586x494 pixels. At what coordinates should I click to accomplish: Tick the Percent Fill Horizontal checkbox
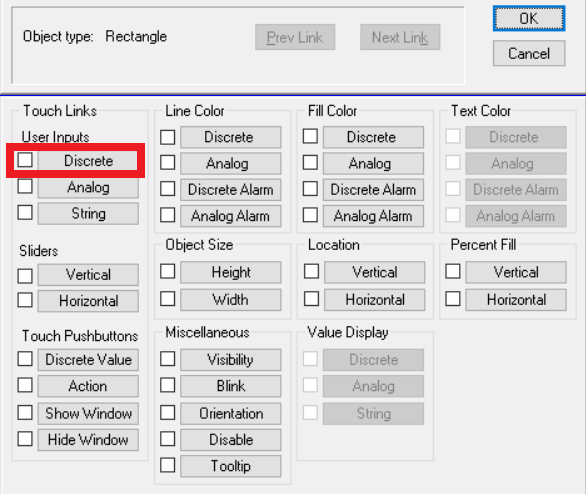[453, 299]
